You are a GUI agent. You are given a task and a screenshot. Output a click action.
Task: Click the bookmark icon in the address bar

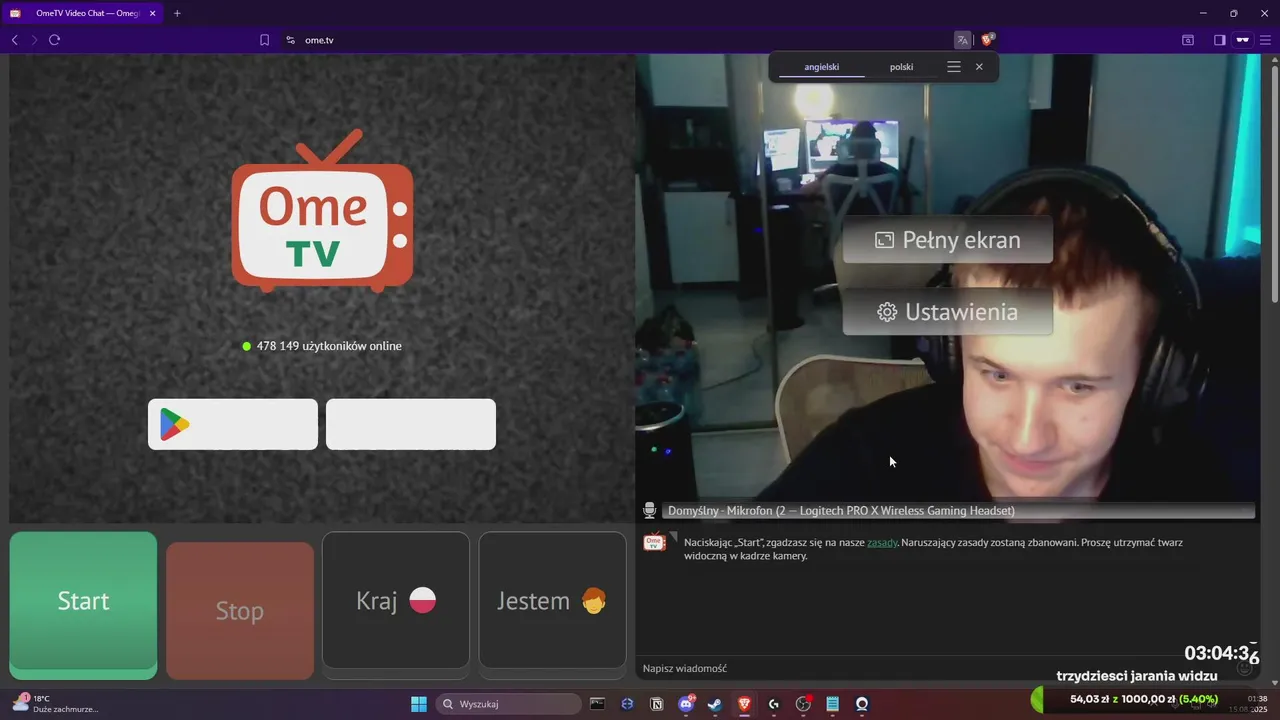265,40
